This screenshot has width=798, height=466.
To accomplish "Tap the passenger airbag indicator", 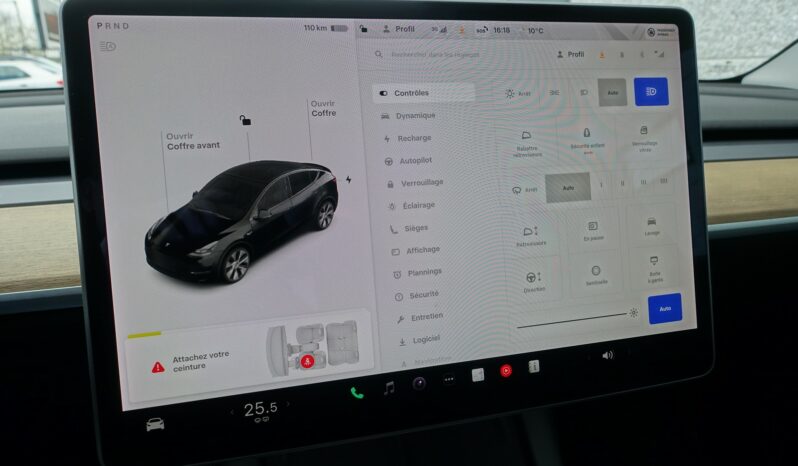I will 660,32.
